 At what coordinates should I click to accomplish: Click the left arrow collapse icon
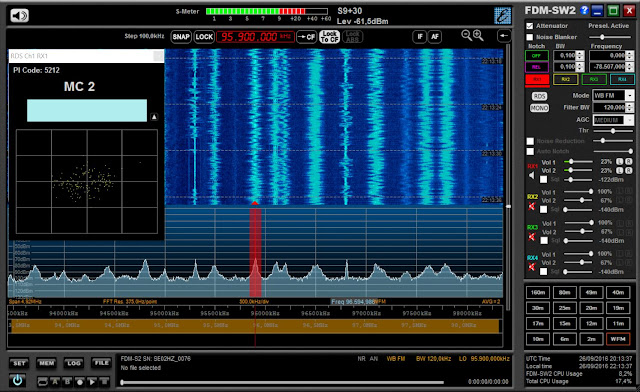[504, 36]
